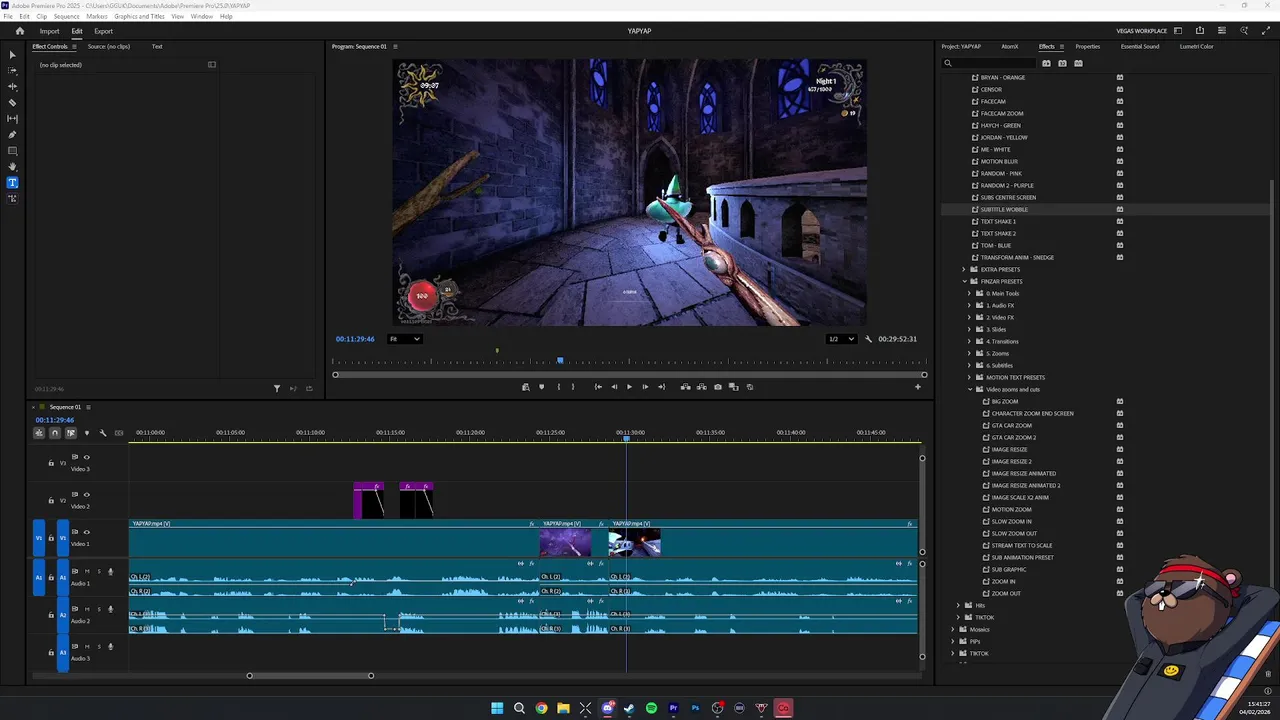This screenshot has width=1280, height=720.
Task: Toggle Video 2 track output eye
Action: (x=86, y=494)
